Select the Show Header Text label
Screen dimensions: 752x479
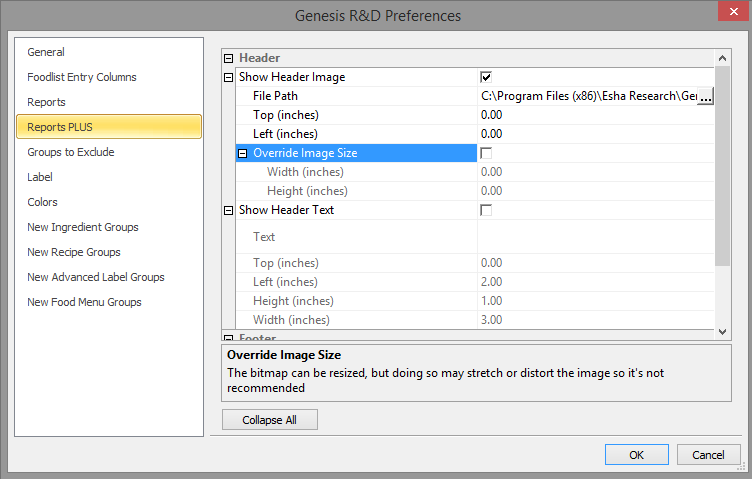(x=286, y=210)
